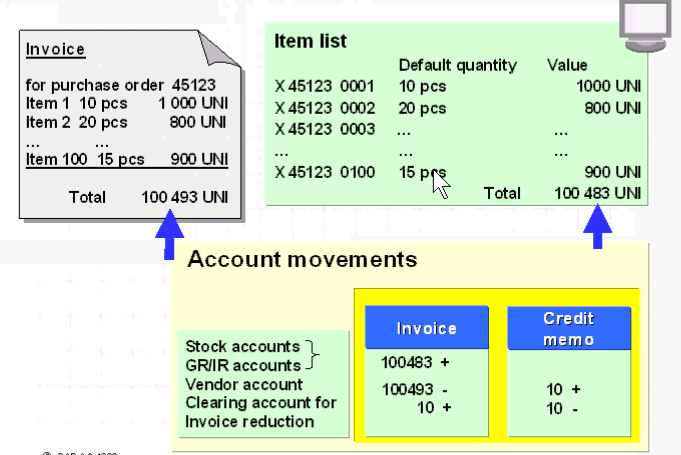
Task: Select '10 pcs' quantity in Item list
Action: [x=422, y=86]
